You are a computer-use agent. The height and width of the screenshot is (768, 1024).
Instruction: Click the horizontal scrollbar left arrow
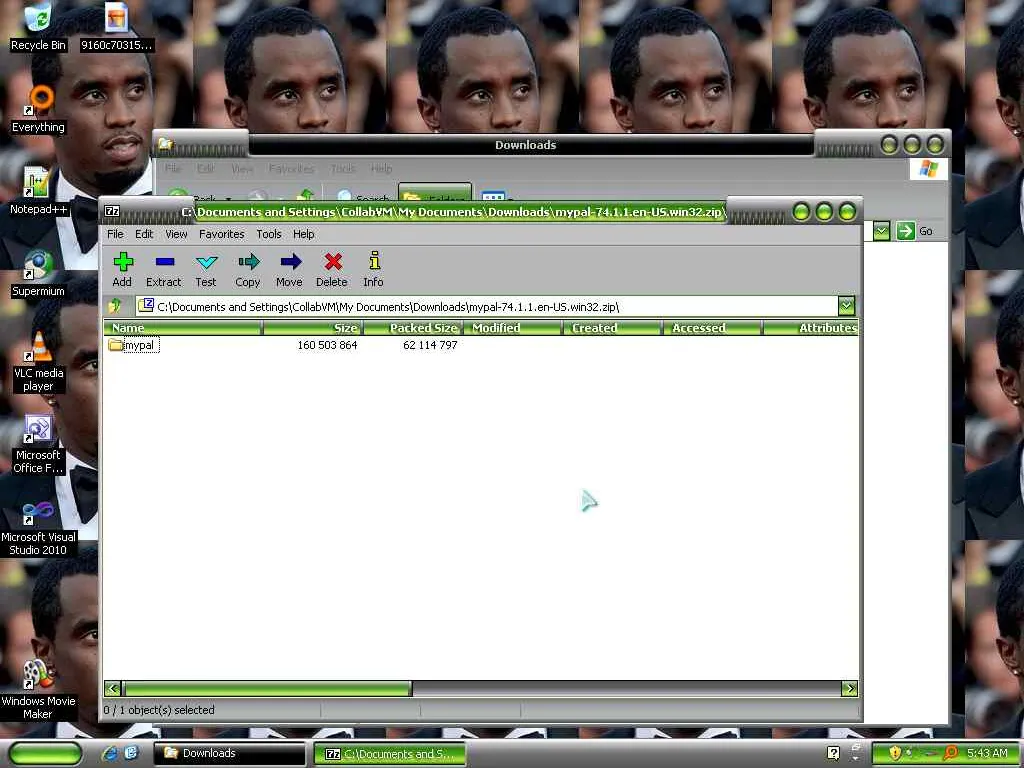[112, 688]
